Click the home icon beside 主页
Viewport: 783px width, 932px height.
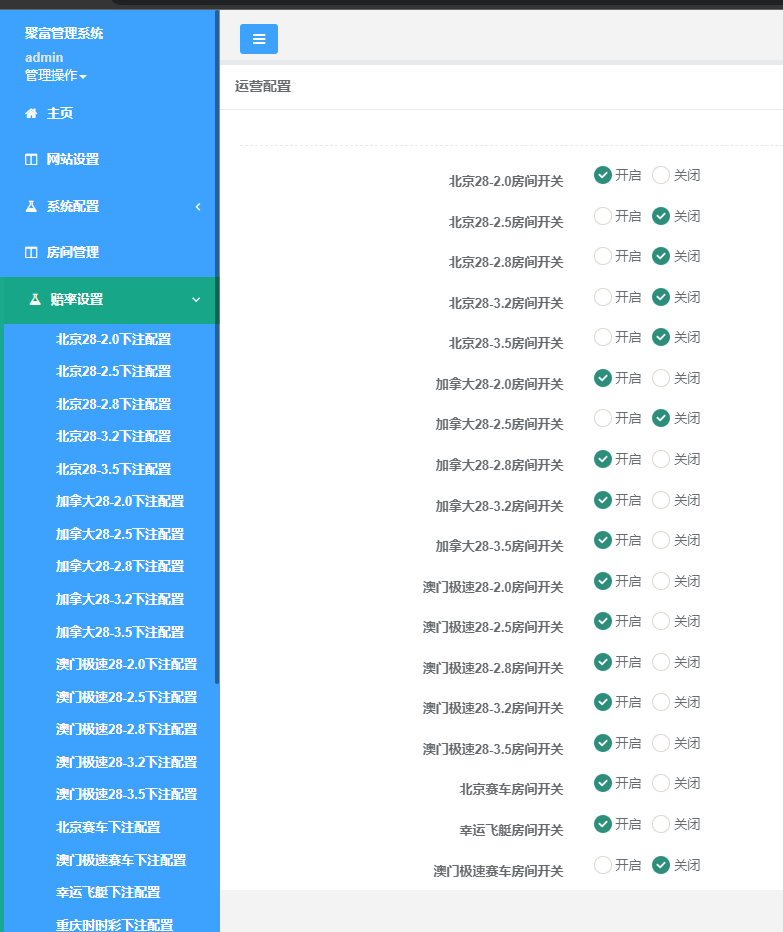click(31, 113)
